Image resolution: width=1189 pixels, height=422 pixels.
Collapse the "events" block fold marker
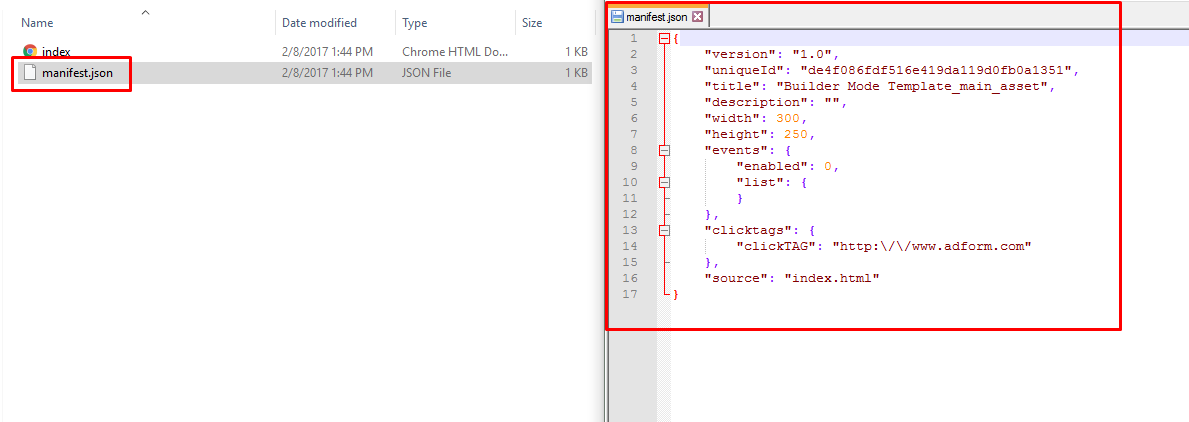[665, 150]
